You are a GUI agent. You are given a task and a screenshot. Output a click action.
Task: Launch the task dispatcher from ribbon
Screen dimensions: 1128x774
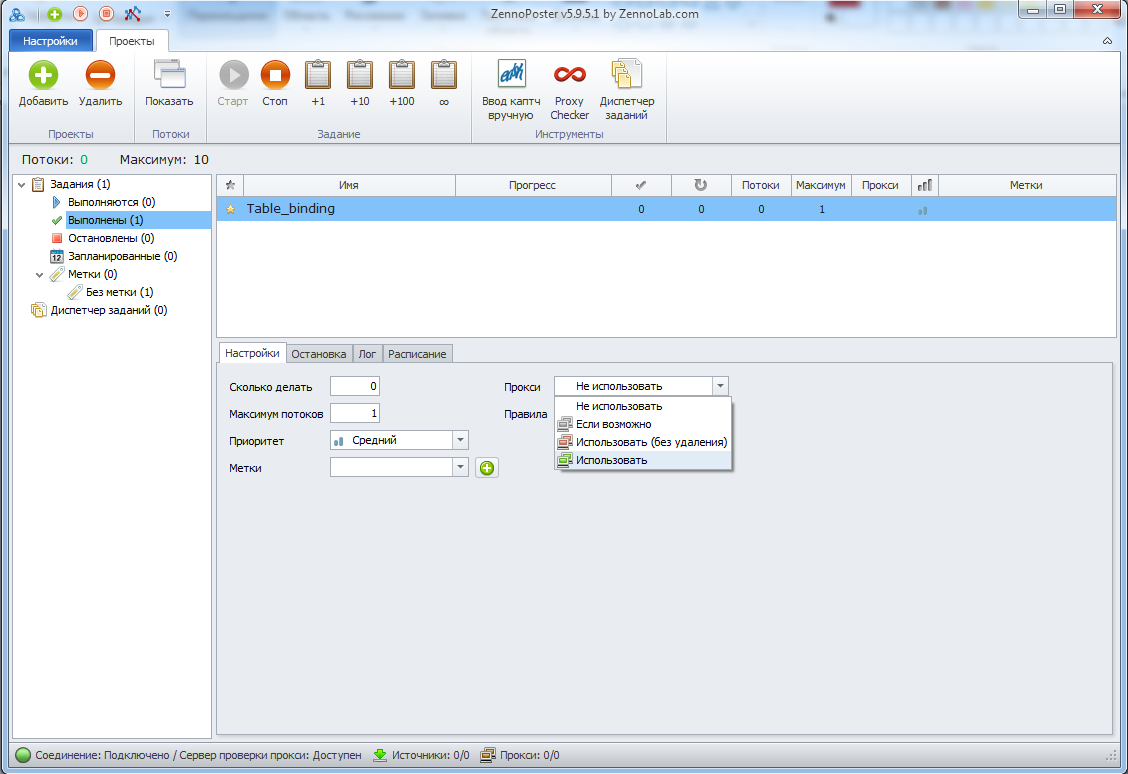[627, 76]
